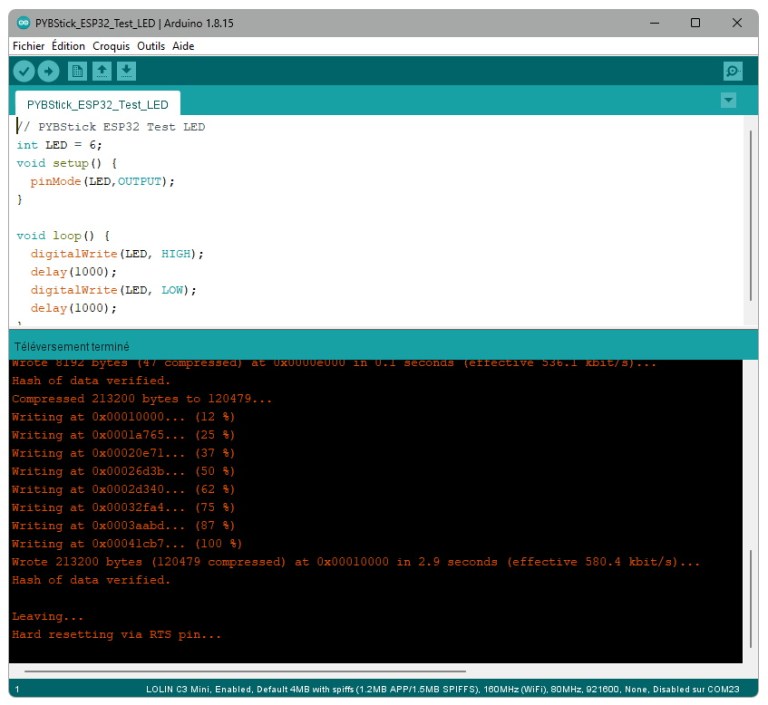Image resolution: width=768 pixels, height=705 pixels.
Task: Open the Serial Monitor magnifier icon
Action: [733, 71]
